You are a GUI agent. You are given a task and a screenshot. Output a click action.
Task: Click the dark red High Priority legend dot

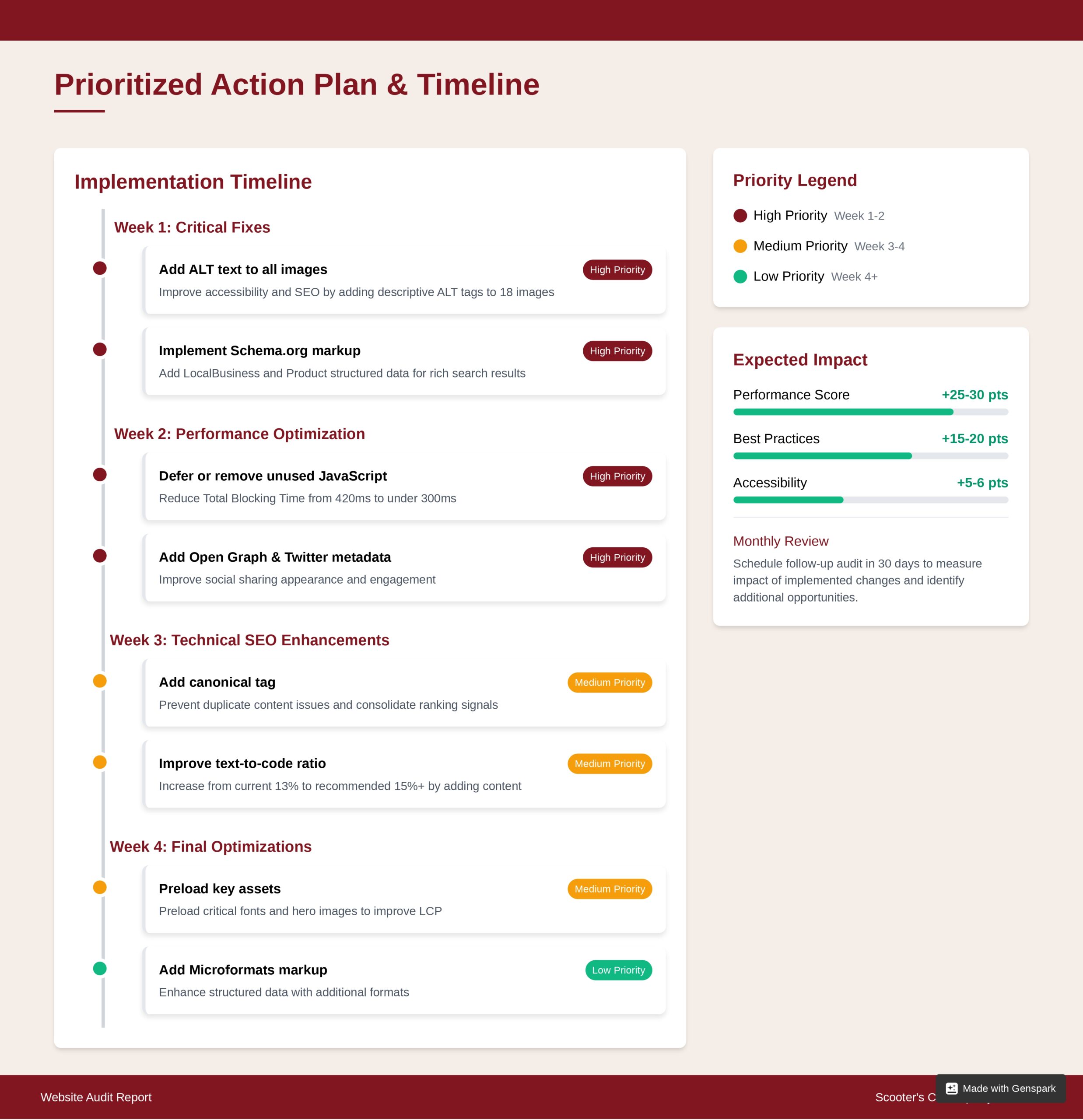point(740,215)
